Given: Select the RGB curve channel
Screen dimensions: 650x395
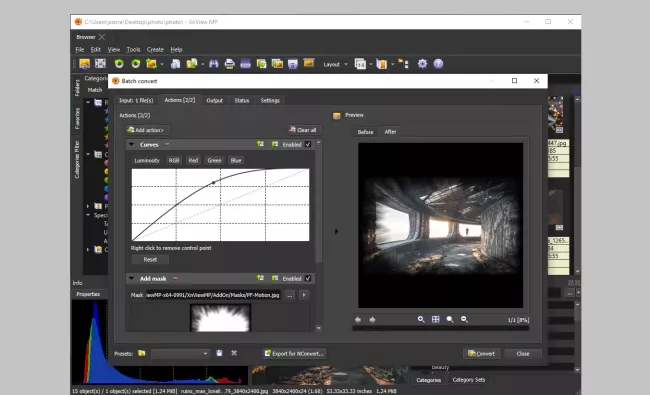Looking at the screenshot, I should 174,160.
